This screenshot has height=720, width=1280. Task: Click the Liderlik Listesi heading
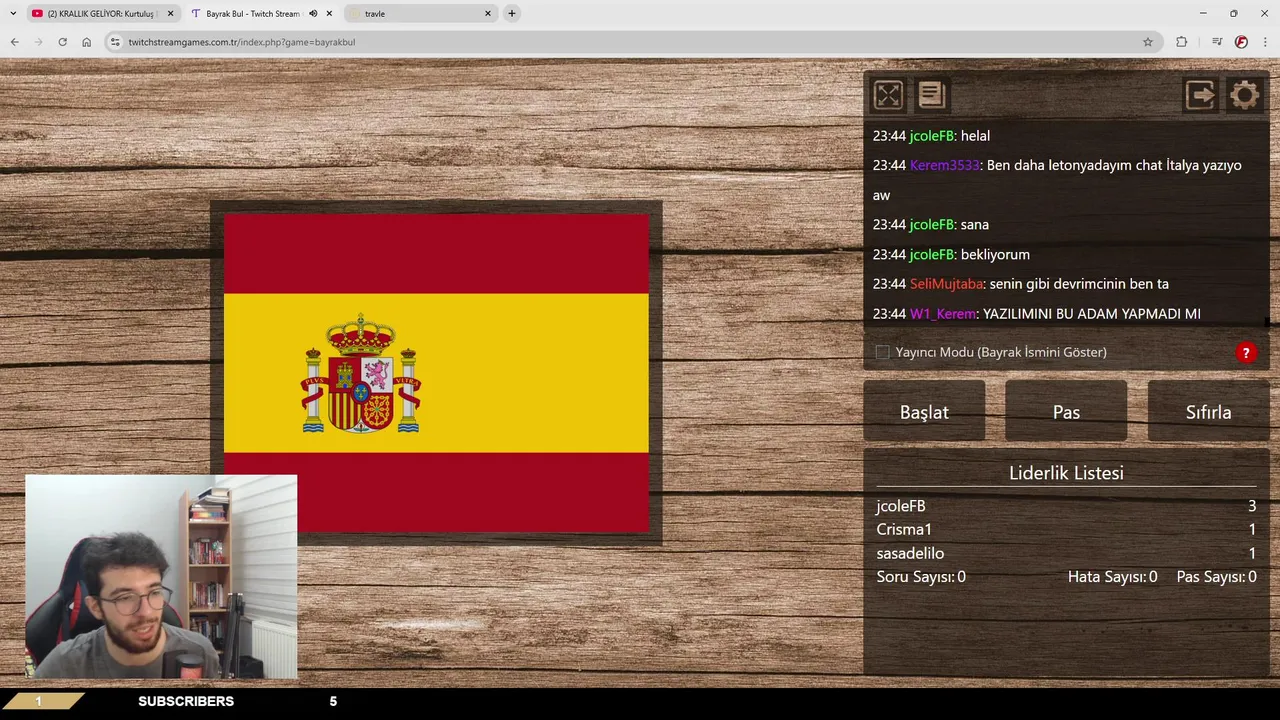[1066, 473]
